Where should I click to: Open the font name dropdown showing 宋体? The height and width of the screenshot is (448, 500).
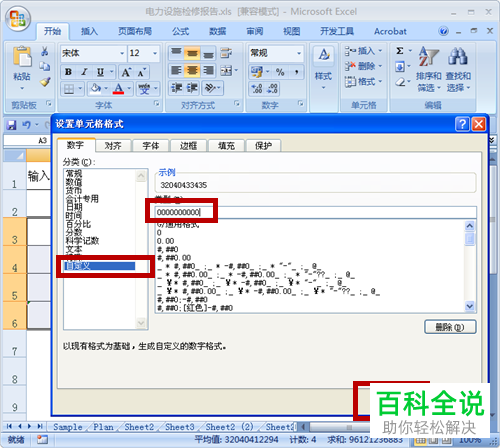[x=122, y=53]
